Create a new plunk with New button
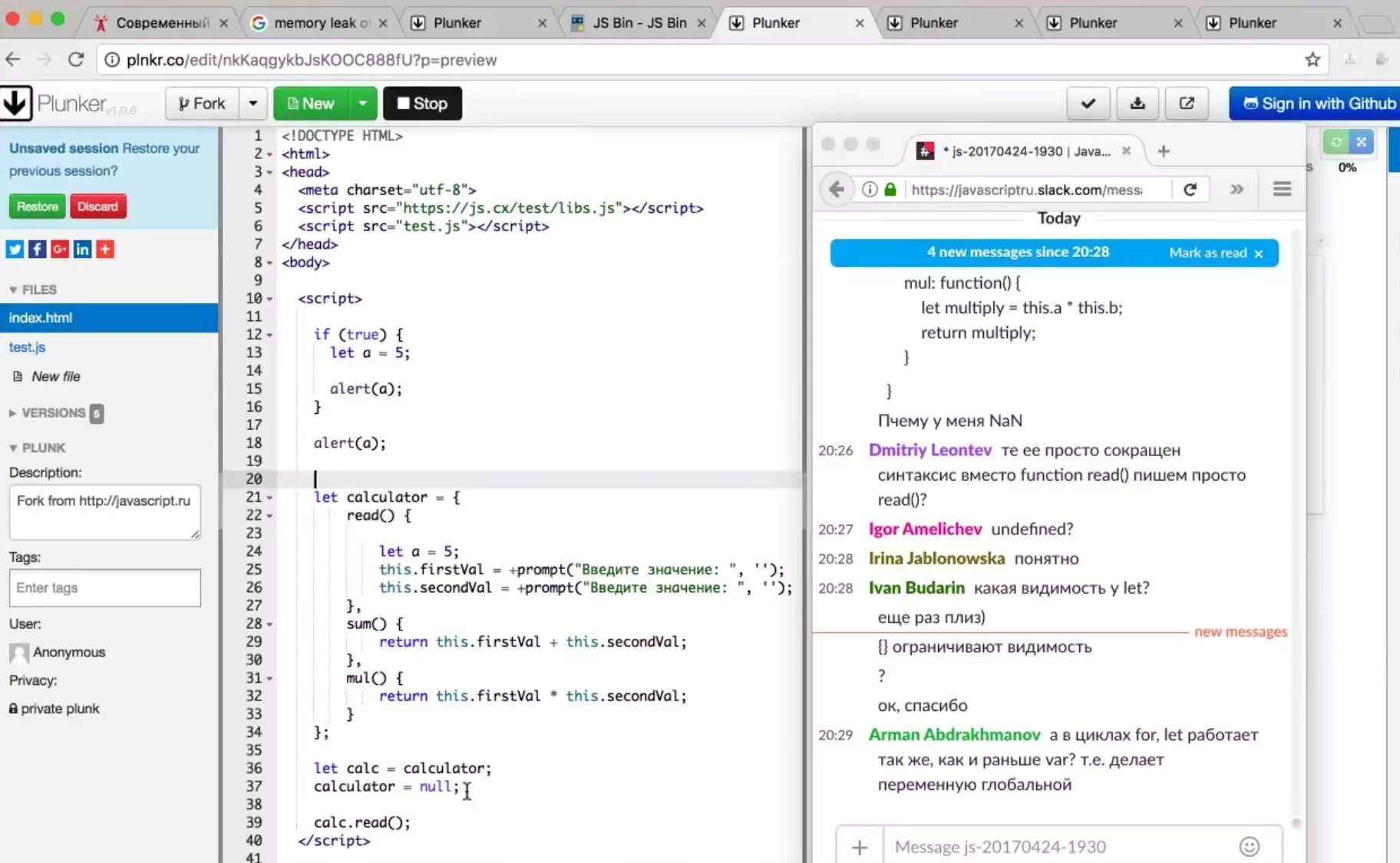 click(311, 104)
